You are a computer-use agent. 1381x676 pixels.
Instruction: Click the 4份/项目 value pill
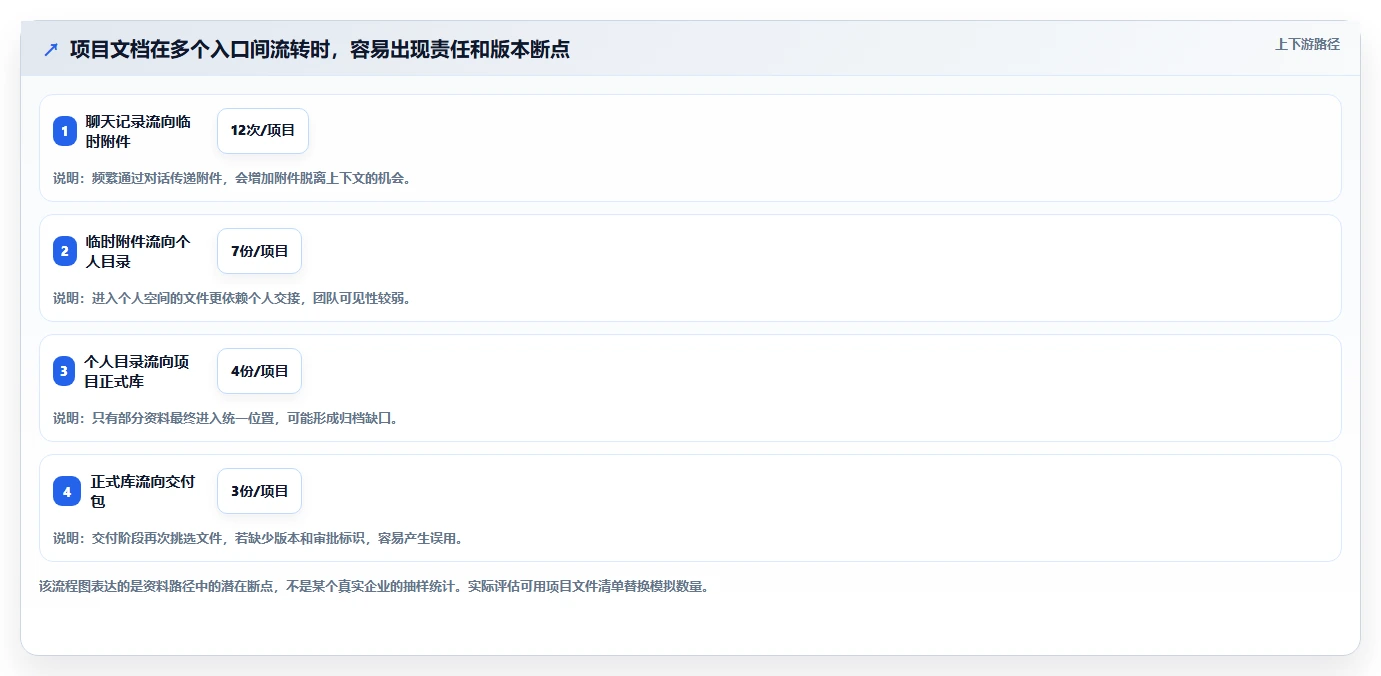[259, 371]
